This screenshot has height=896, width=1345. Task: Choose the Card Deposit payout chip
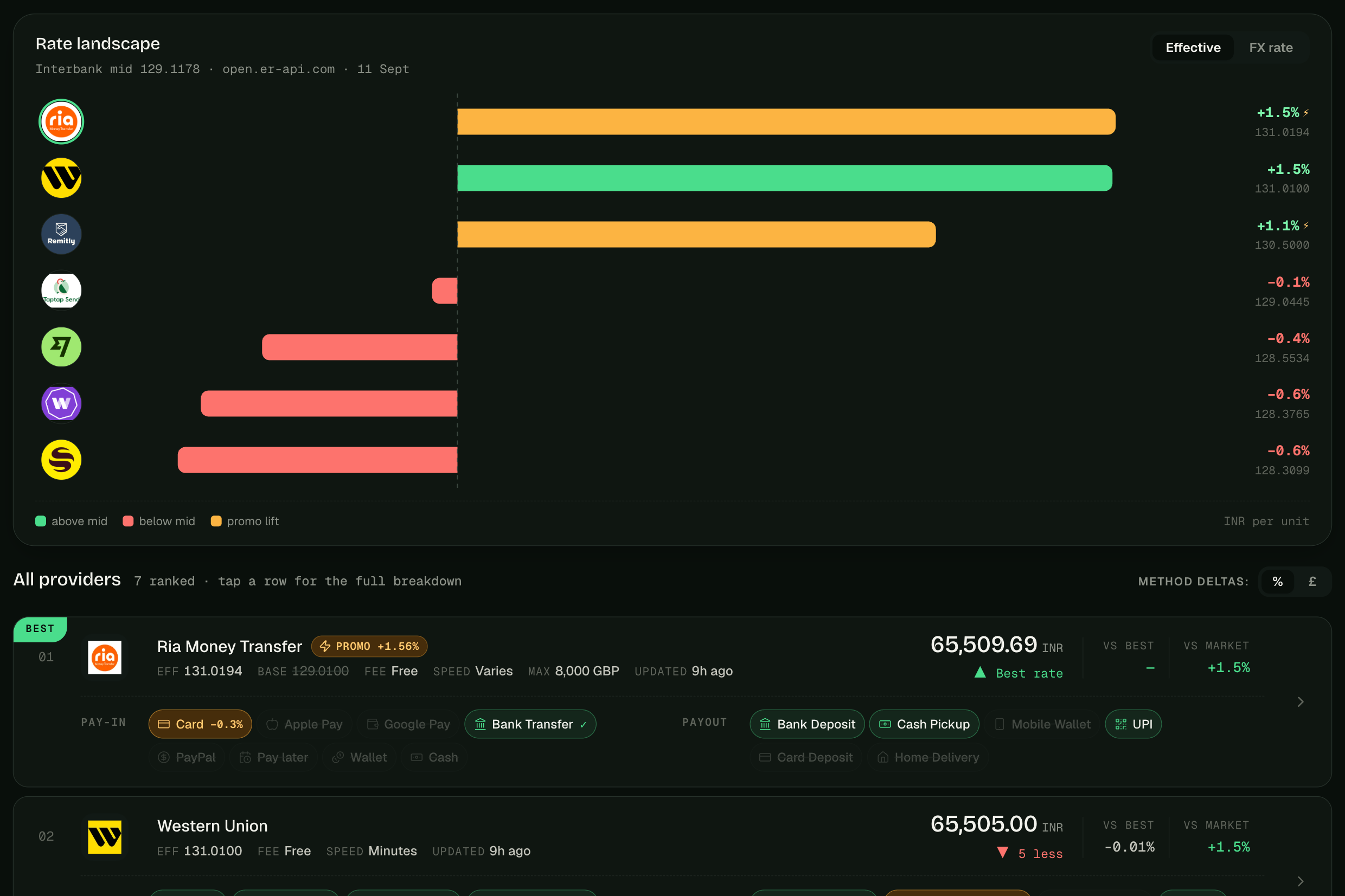(806, 757)
